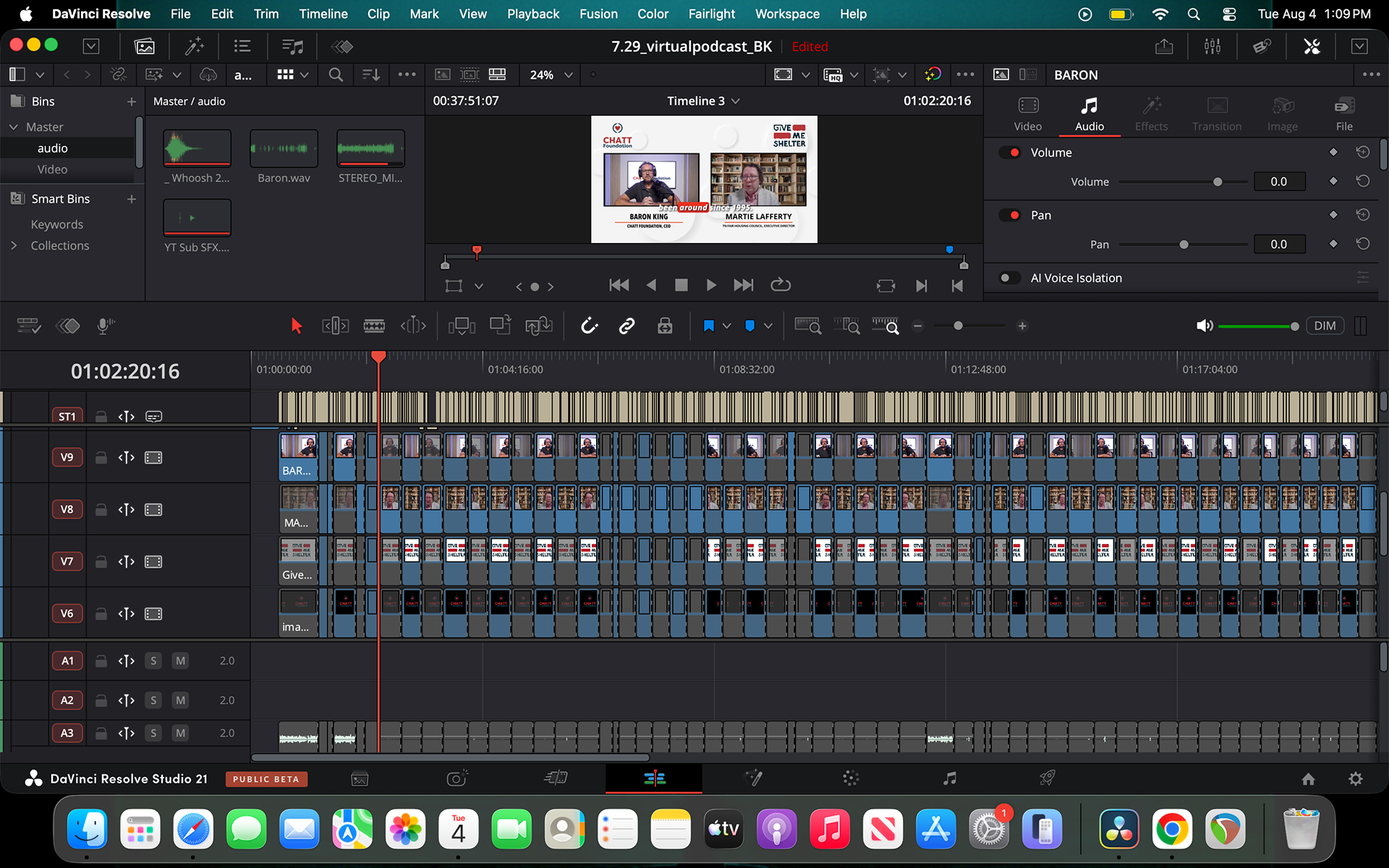Viewport: 1389px width, 868px height.
Task: Choose the Blade Edit tool
Action: [374, 326]
